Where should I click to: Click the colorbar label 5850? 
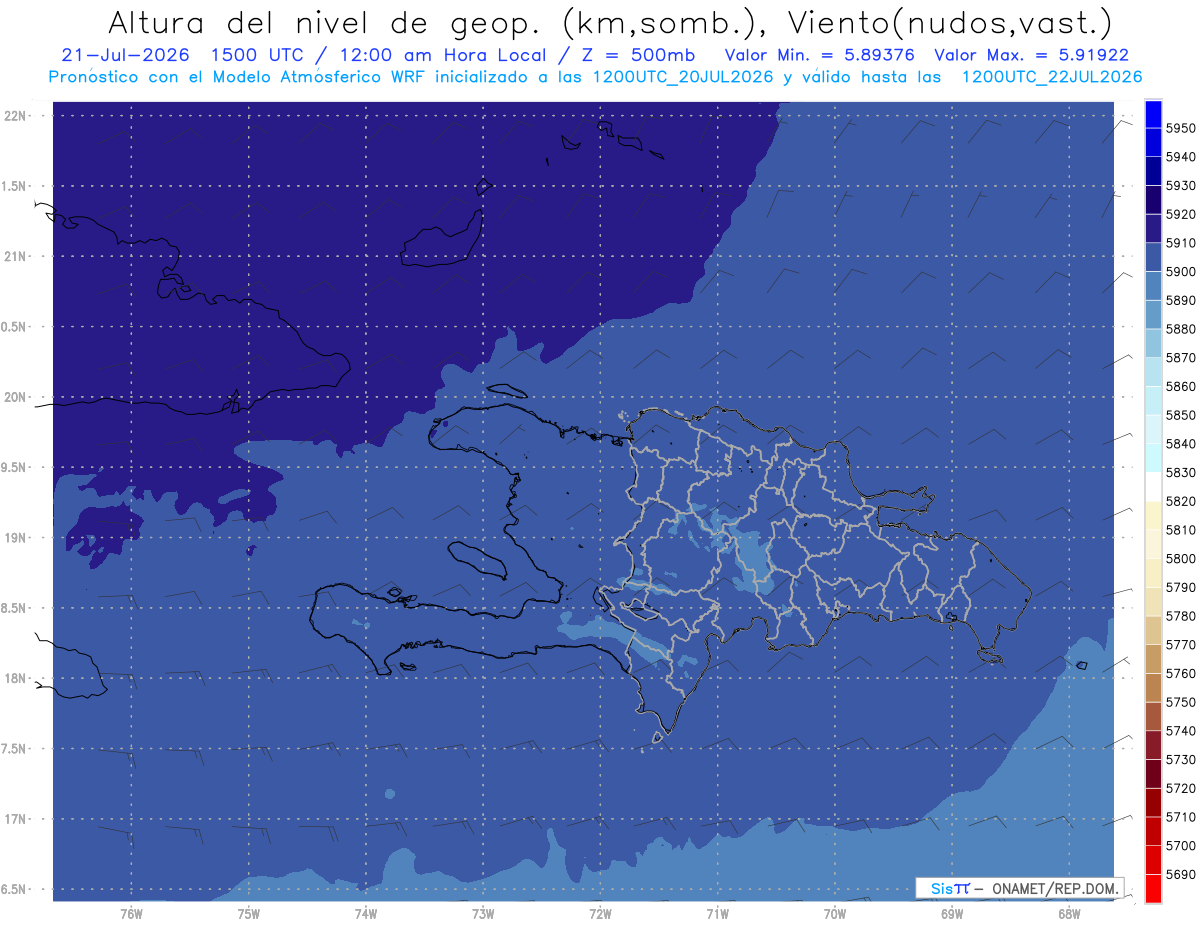pyautogui.click(x=1181, y=415)
